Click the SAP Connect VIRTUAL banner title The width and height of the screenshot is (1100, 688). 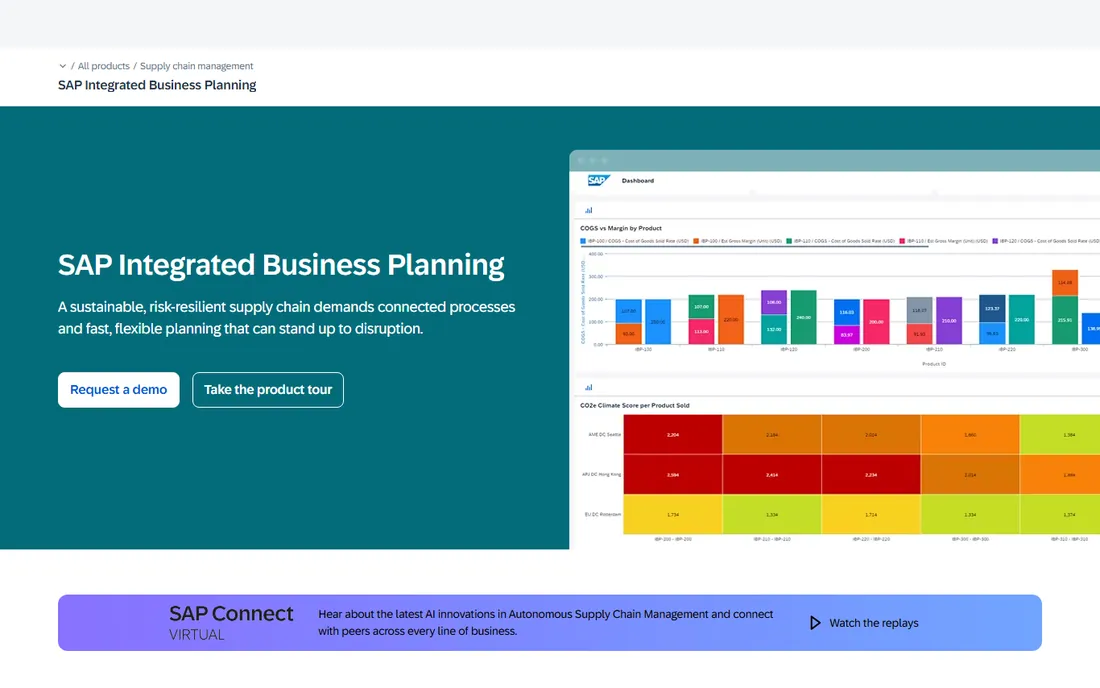(231, 622)
